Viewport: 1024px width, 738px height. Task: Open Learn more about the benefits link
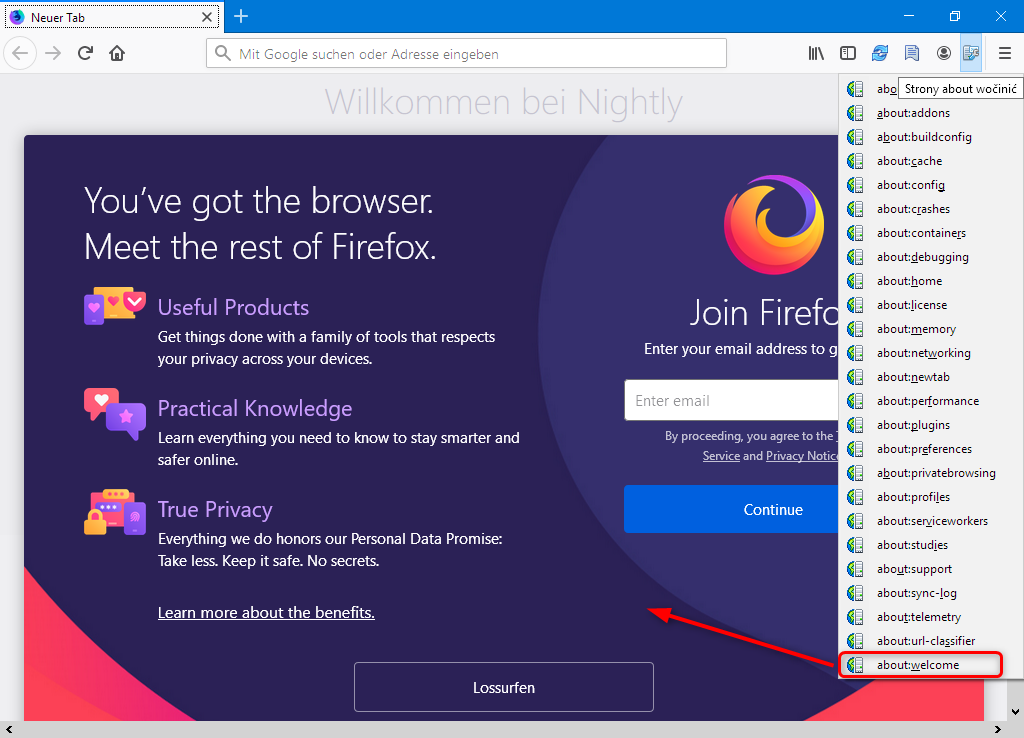click(266, 613)
